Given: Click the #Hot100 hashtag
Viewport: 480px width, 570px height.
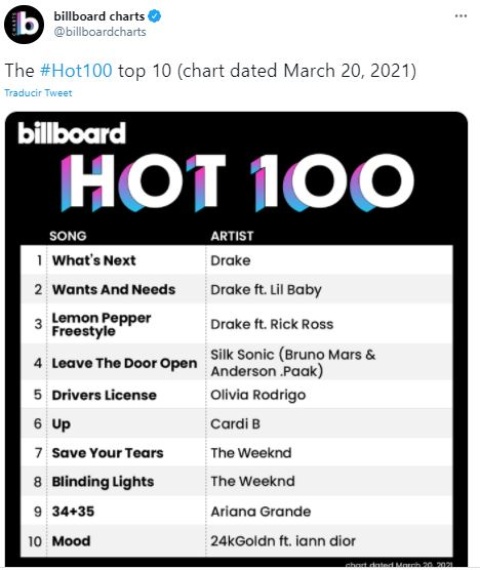Looking at the screenshot, I should [x=76, y=71].
